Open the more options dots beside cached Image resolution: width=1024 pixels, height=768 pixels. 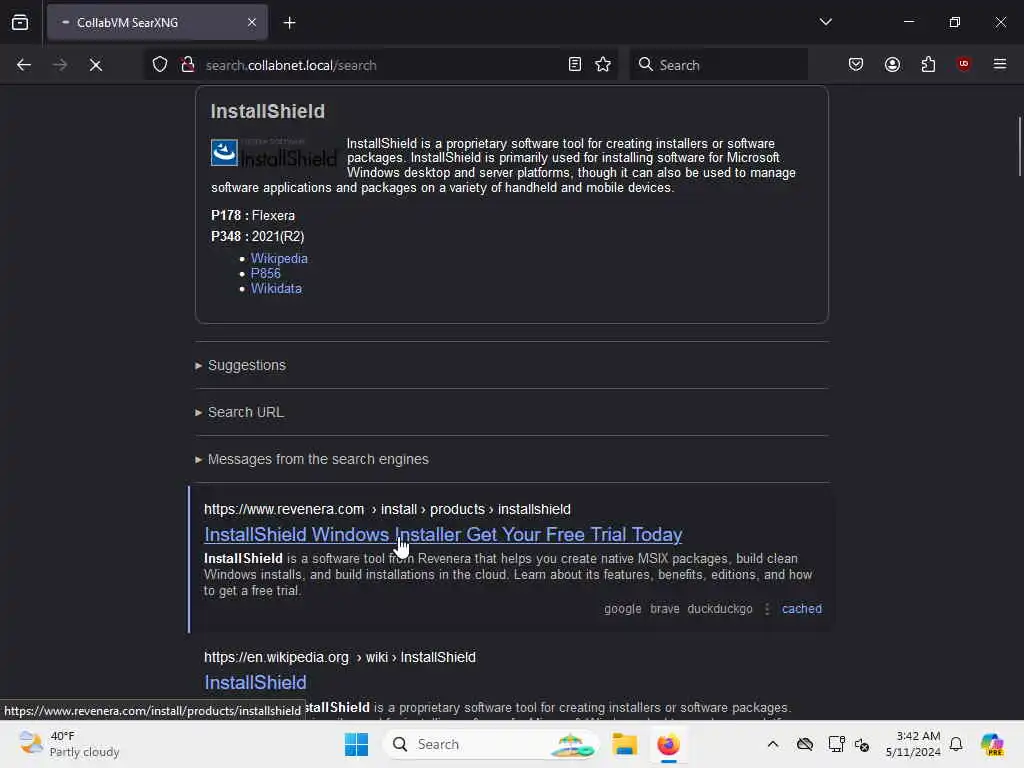tap(767, 609)
